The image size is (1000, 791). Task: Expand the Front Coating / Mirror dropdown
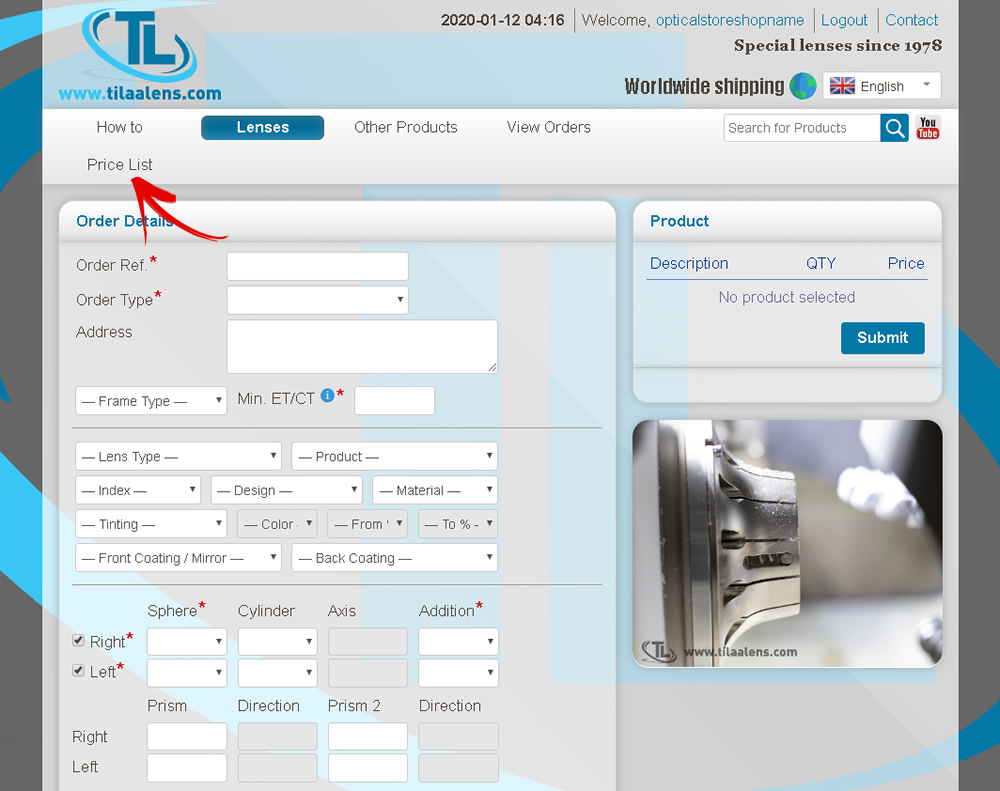(x=178, y=558)
